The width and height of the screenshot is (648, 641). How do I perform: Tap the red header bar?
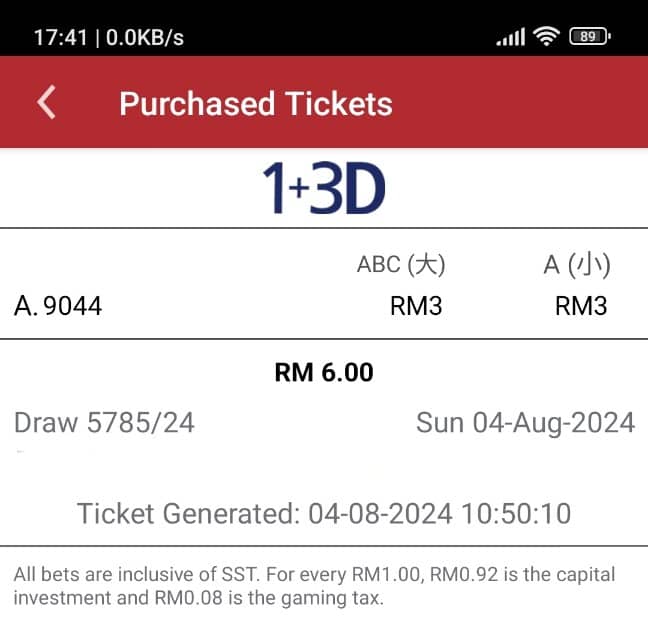click(324, 102)
